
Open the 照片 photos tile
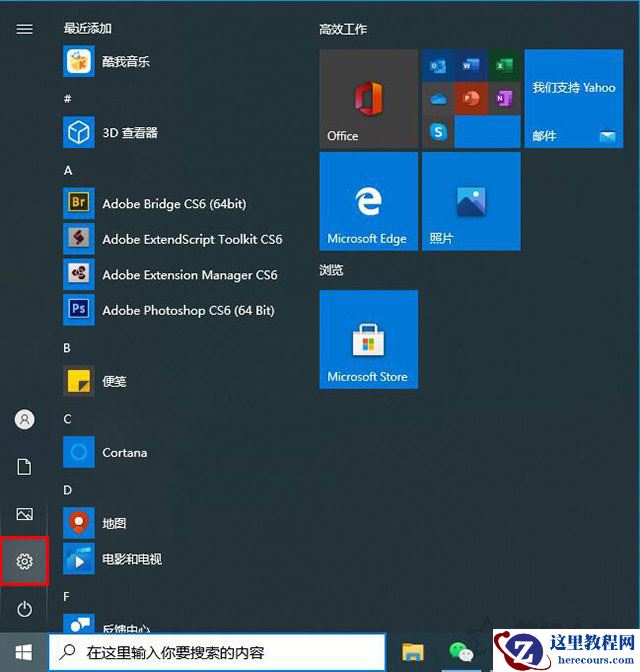(472, 201)
